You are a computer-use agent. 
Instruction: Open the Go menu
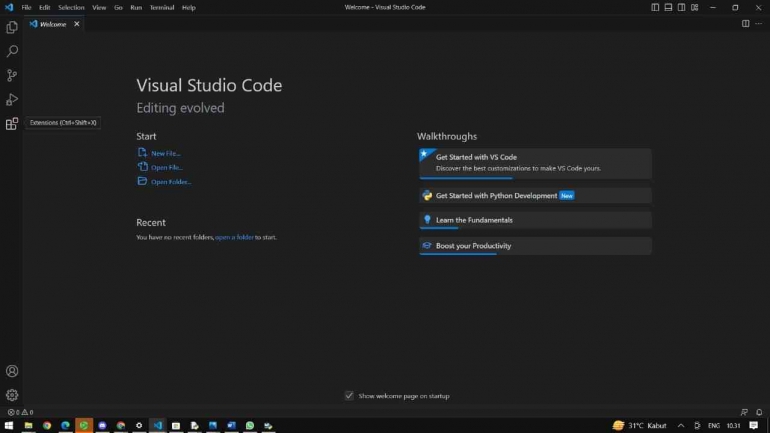pos(118,7)
